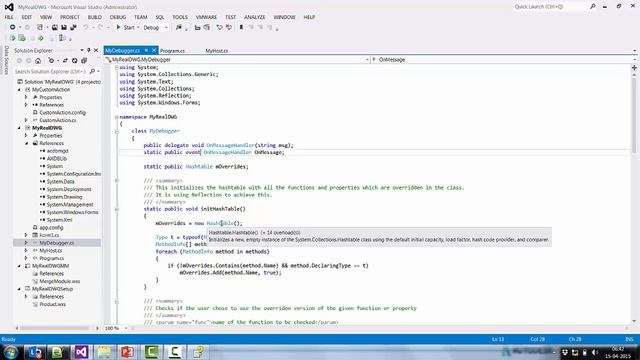Pin the Solution Explorer panel

89,50
